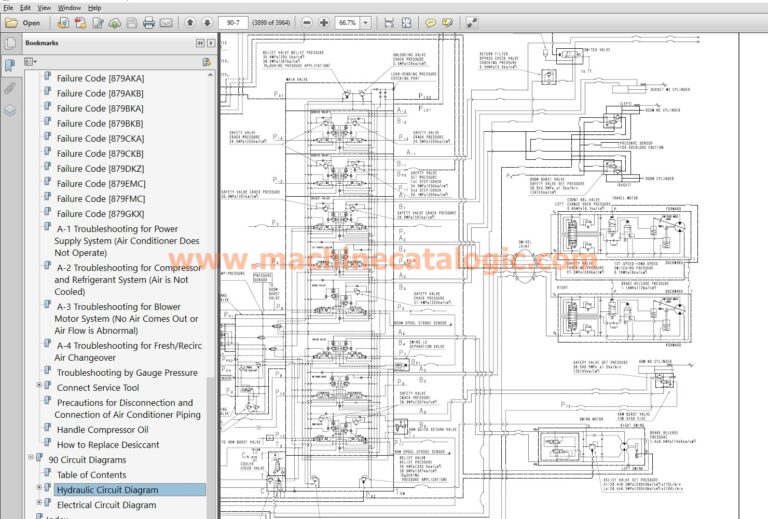This screenshot has width=768, height=519.
Task: Click the create PDF icon
Action: tap(80, 23)
